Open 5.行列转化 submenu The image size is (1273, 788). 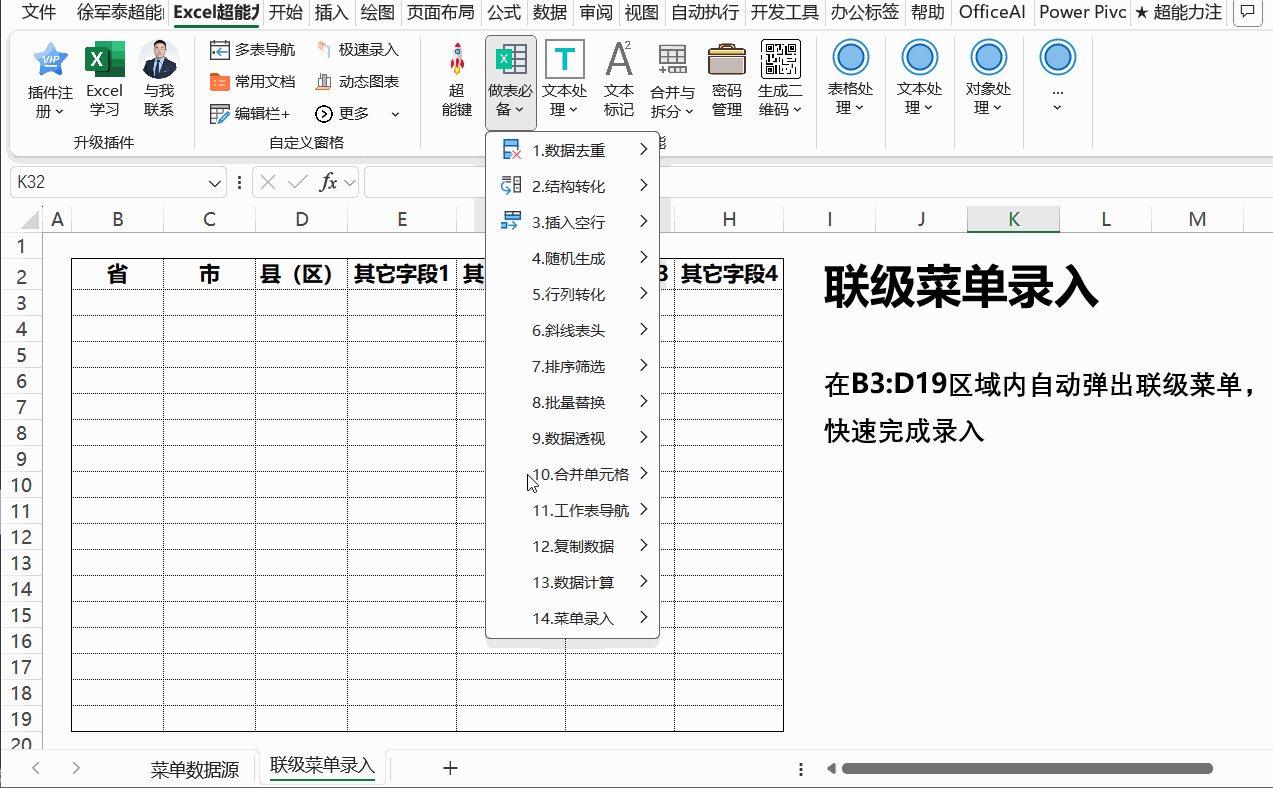click(572, 294)
